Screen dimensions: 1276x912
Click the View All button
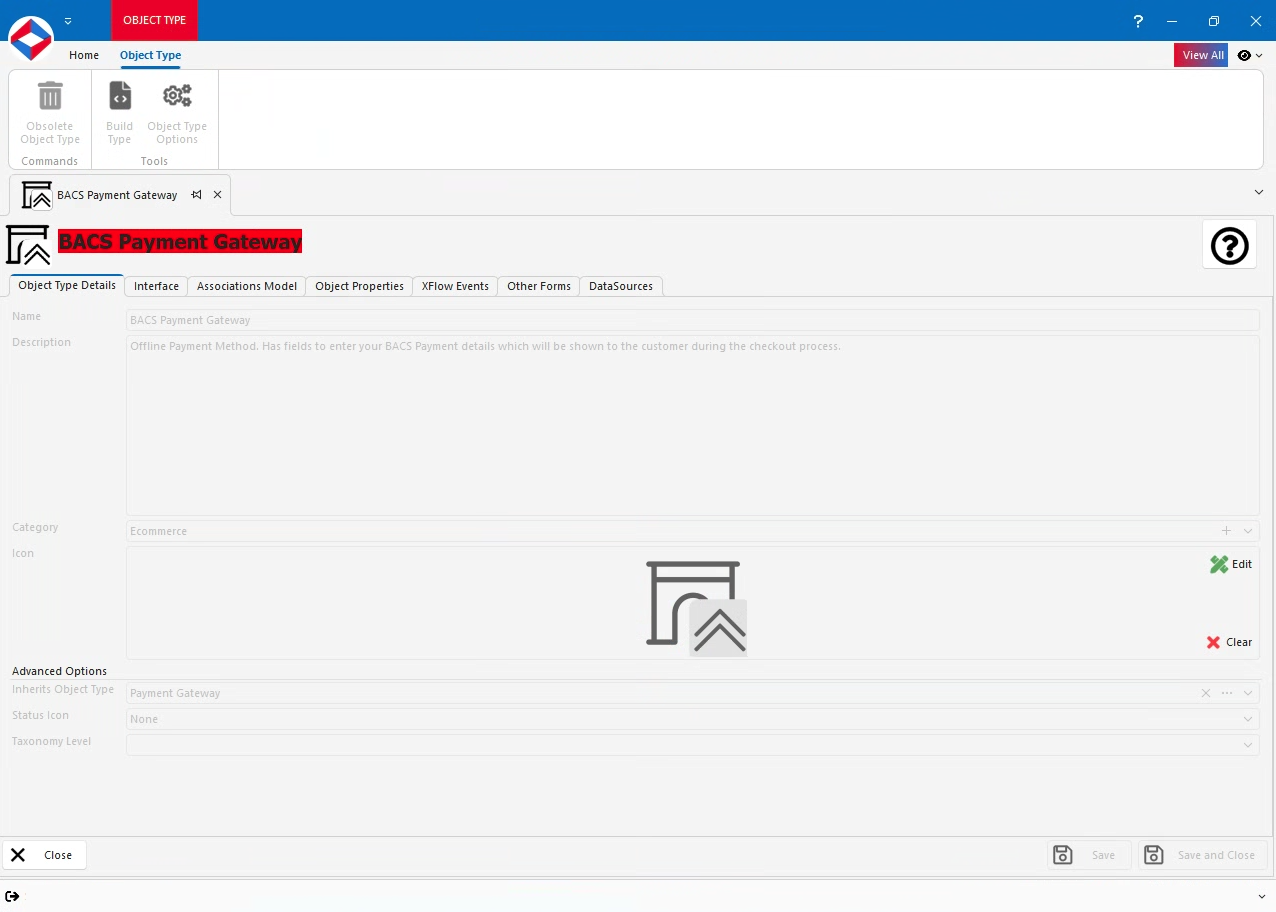pyautogui.click(x=1200, y=55)
